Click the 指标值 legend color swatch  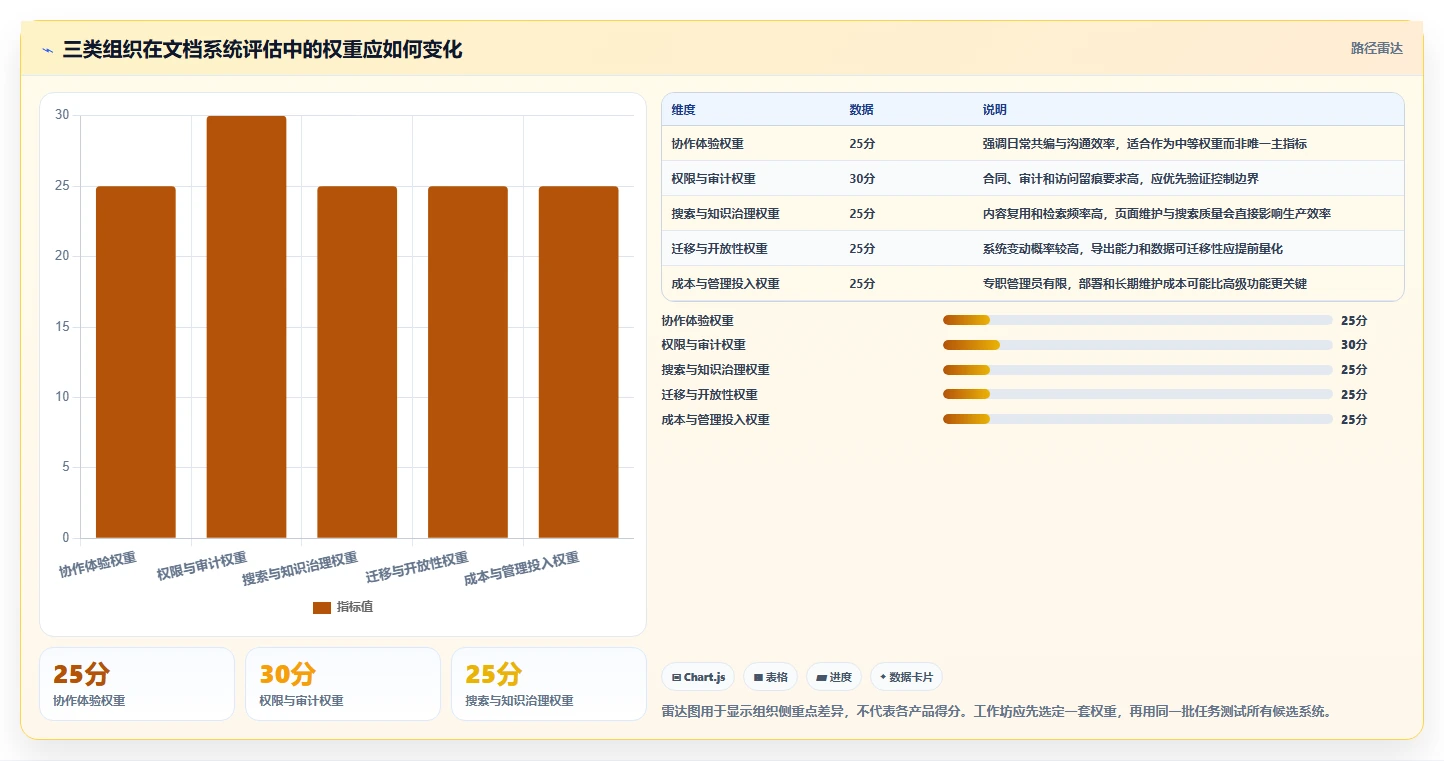tap(321, 607)
